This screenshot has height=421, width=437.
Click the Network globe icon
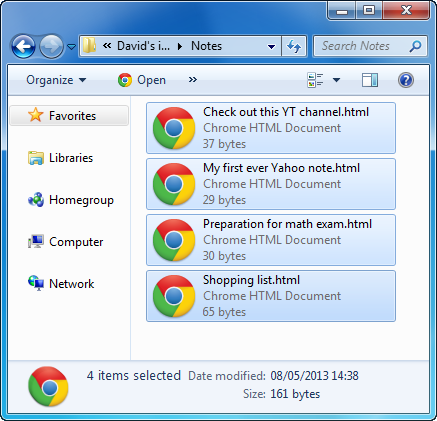point(36,283)
